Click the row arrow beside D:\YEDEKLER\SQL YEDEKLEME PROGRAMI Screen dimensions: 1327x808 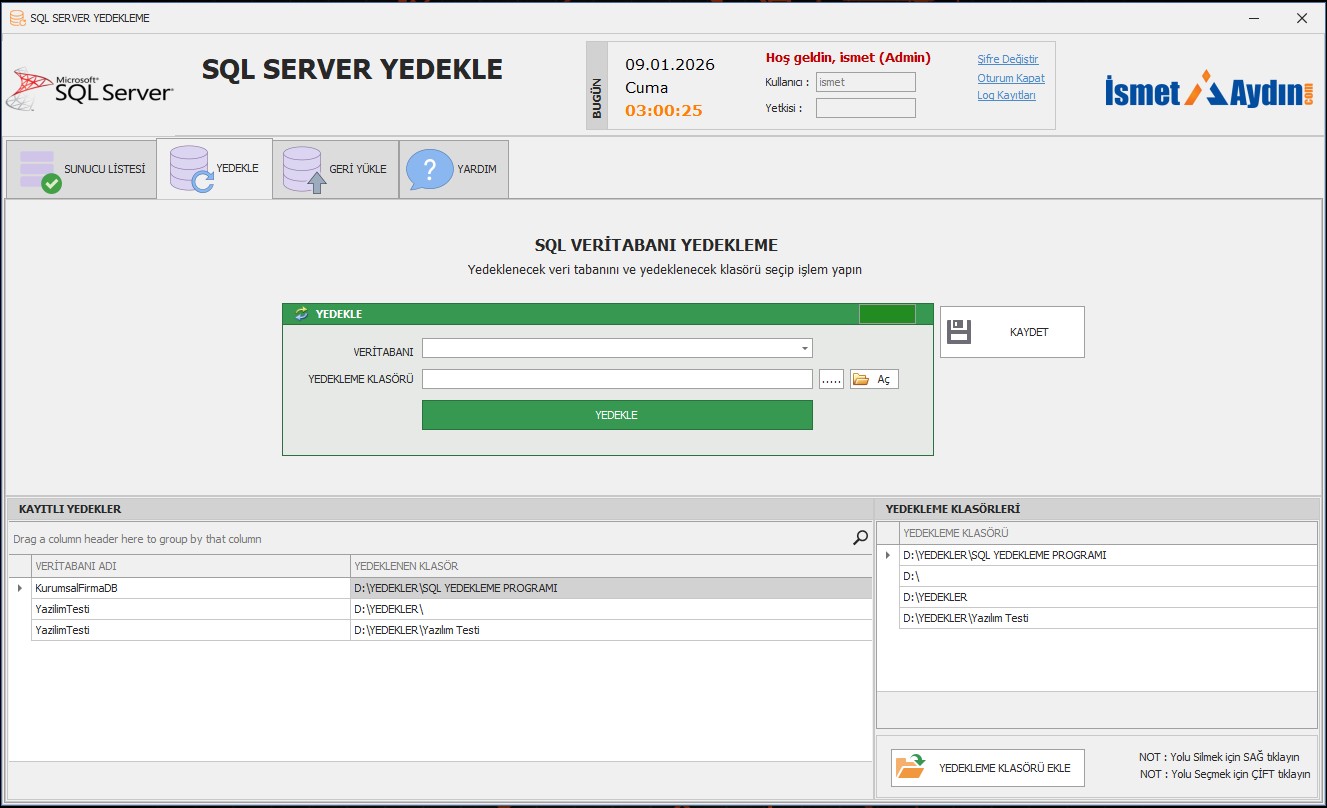coord(888,555)
